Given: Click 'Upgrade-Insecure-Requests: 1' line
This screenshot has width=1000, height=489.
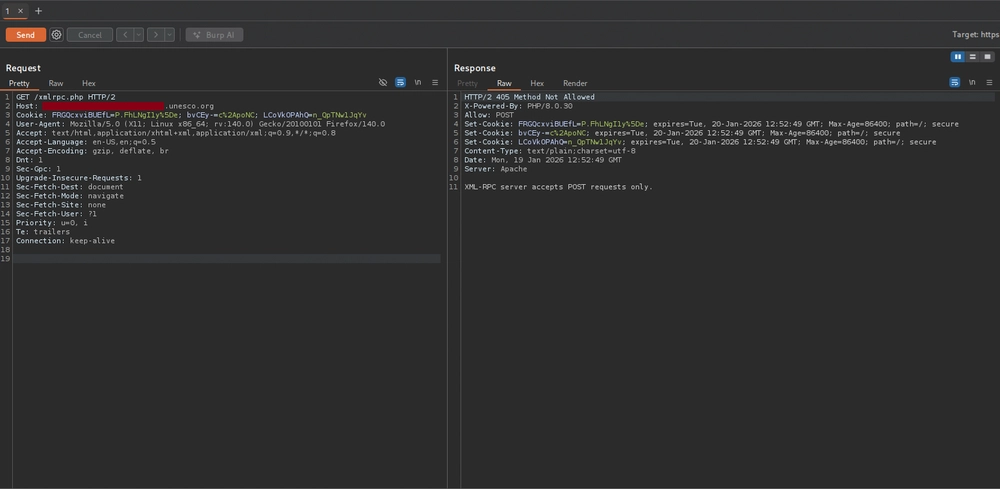Looking at the screenshot, I should 79,178.
